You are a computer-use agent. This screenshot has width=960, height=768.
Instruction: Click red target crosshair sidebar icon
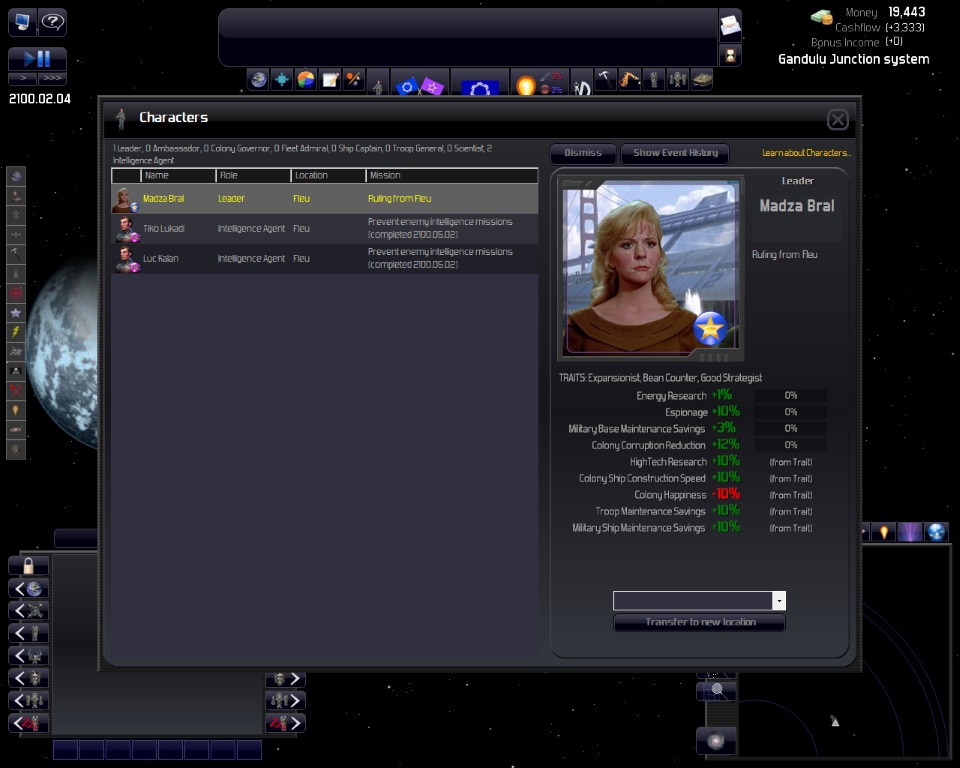(x=16, y=293)
